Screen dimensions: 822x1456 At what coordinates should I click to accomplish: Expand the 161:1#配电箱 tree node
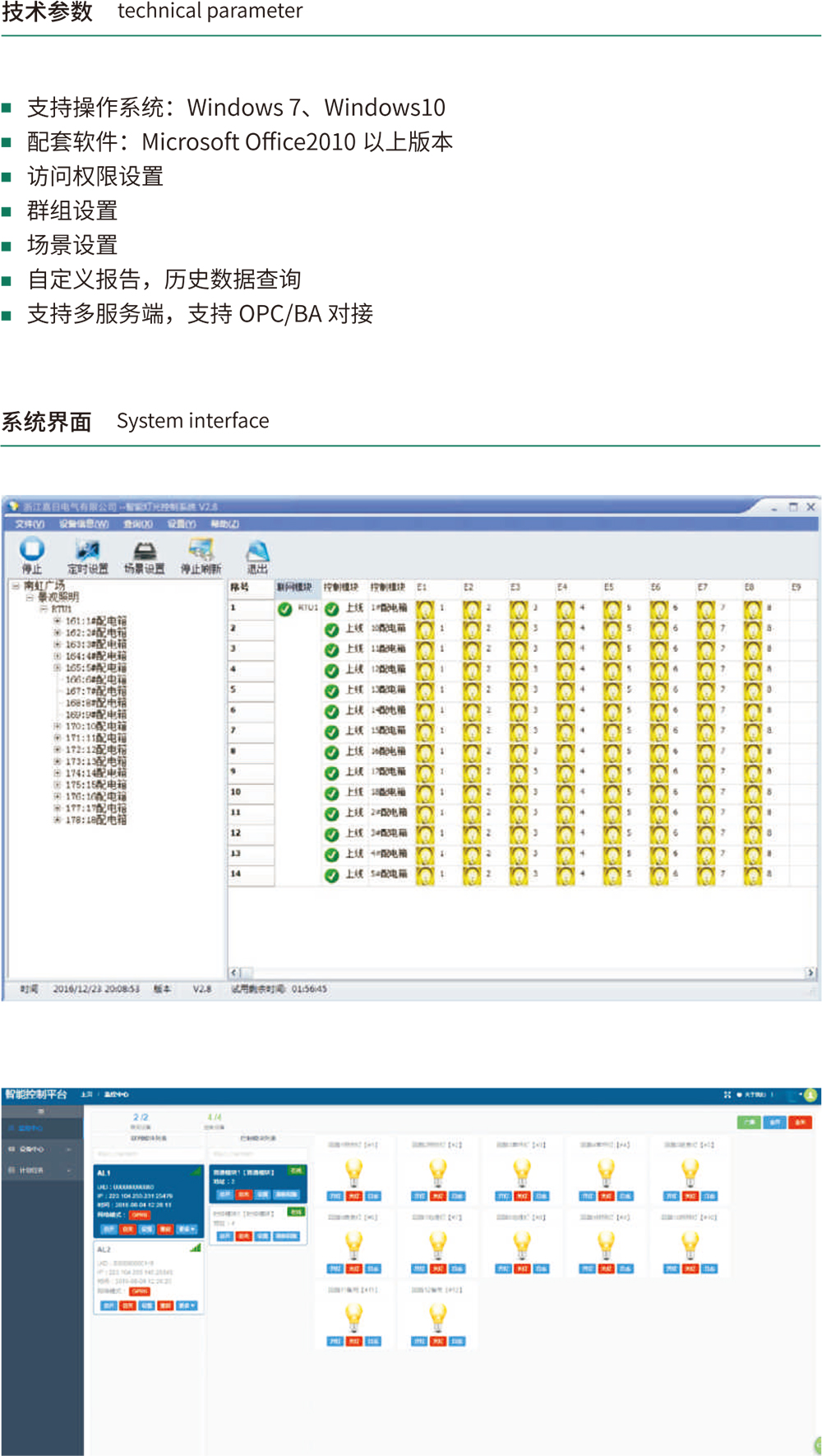pos(58,622)
